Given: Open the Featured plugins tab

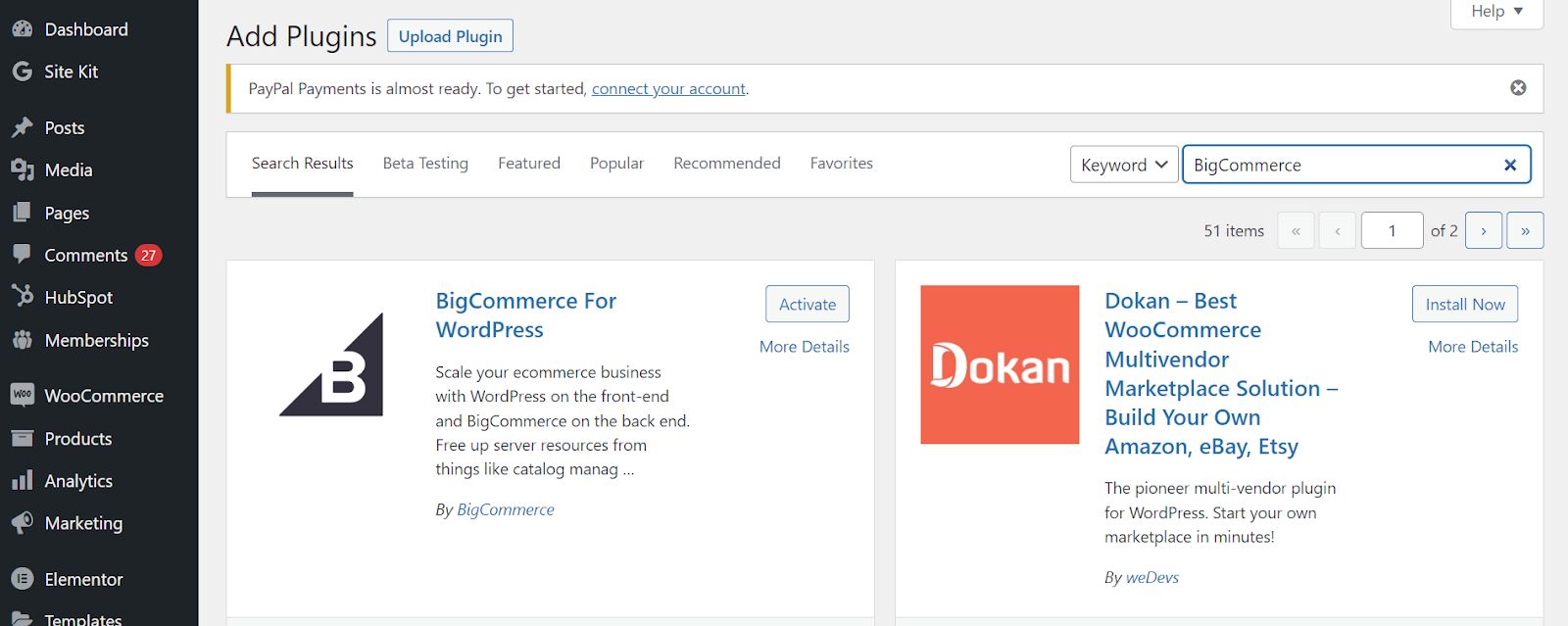Looking at the screenshot, I should 529,164.
